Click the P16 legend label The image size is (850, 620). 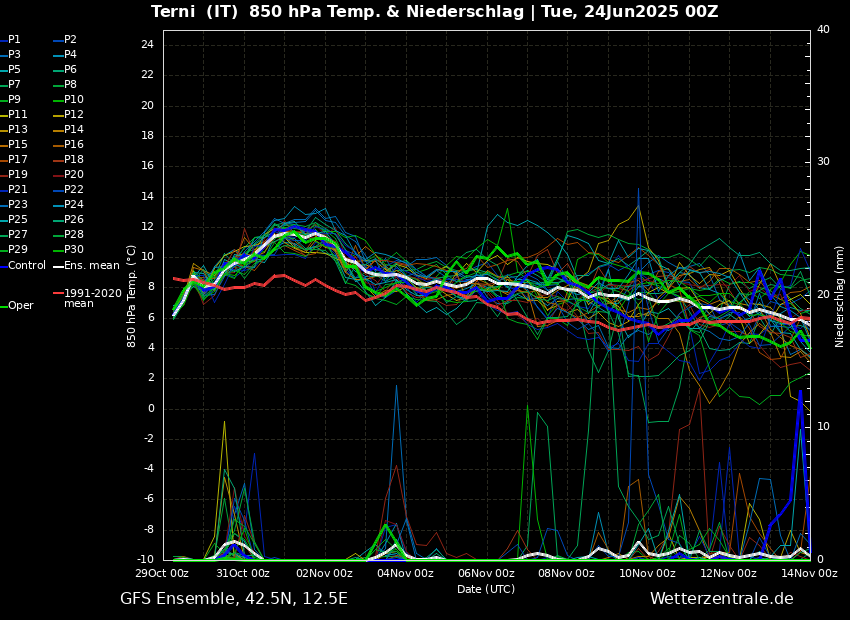click(x=73, y=145)
